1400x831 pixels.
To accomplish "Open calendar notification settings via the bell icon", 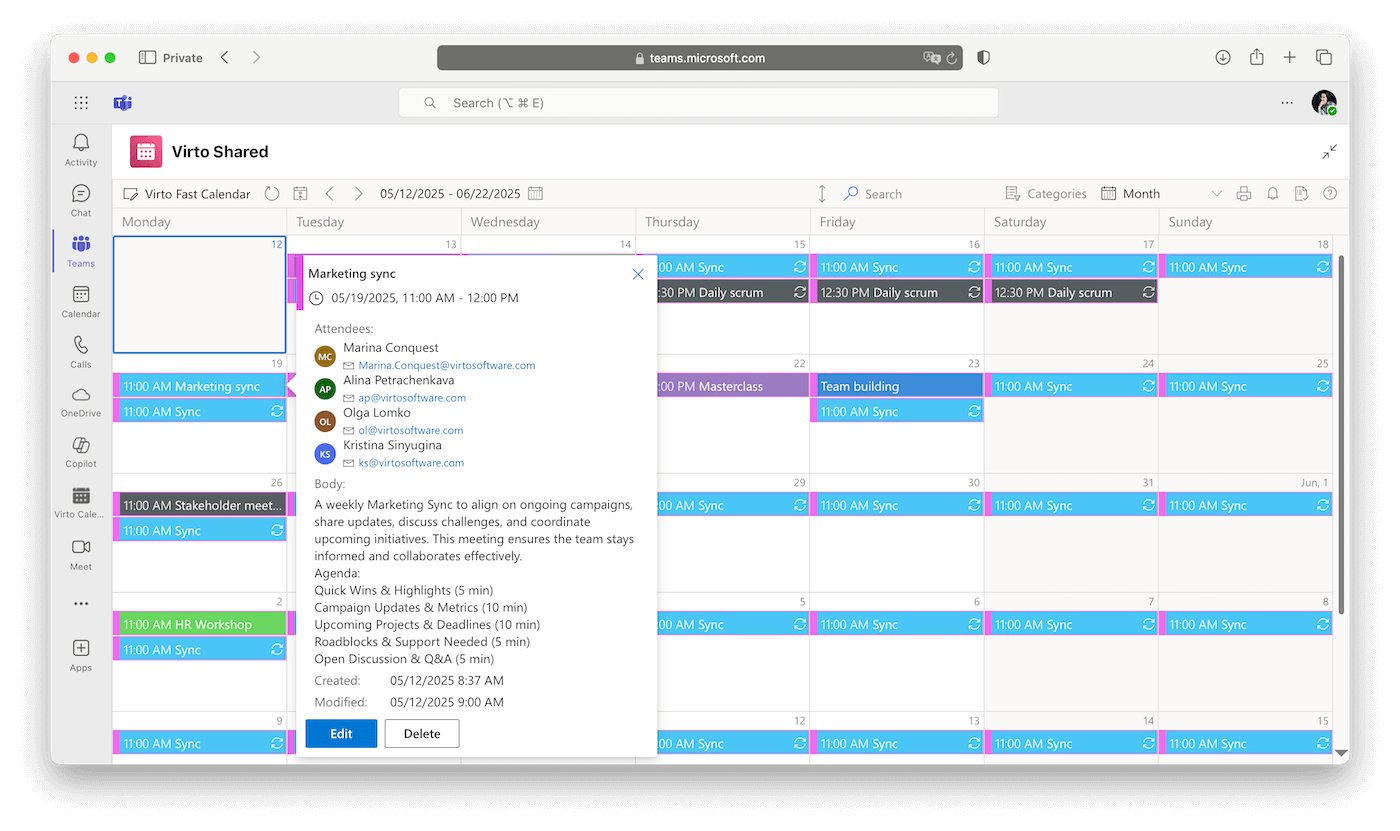I will tap(1272, 193).
